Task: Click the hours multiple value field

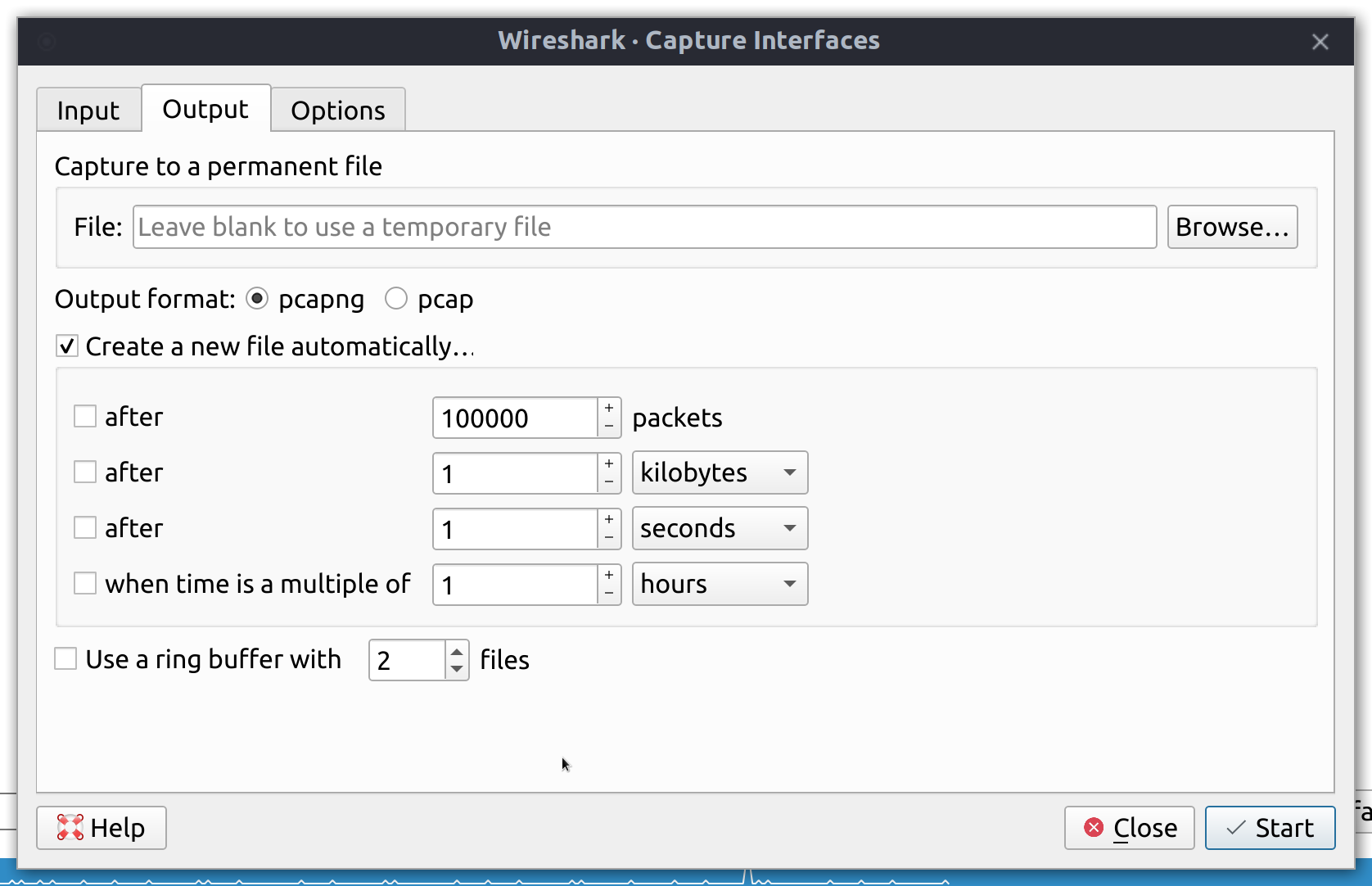Action: coord(516,585)
